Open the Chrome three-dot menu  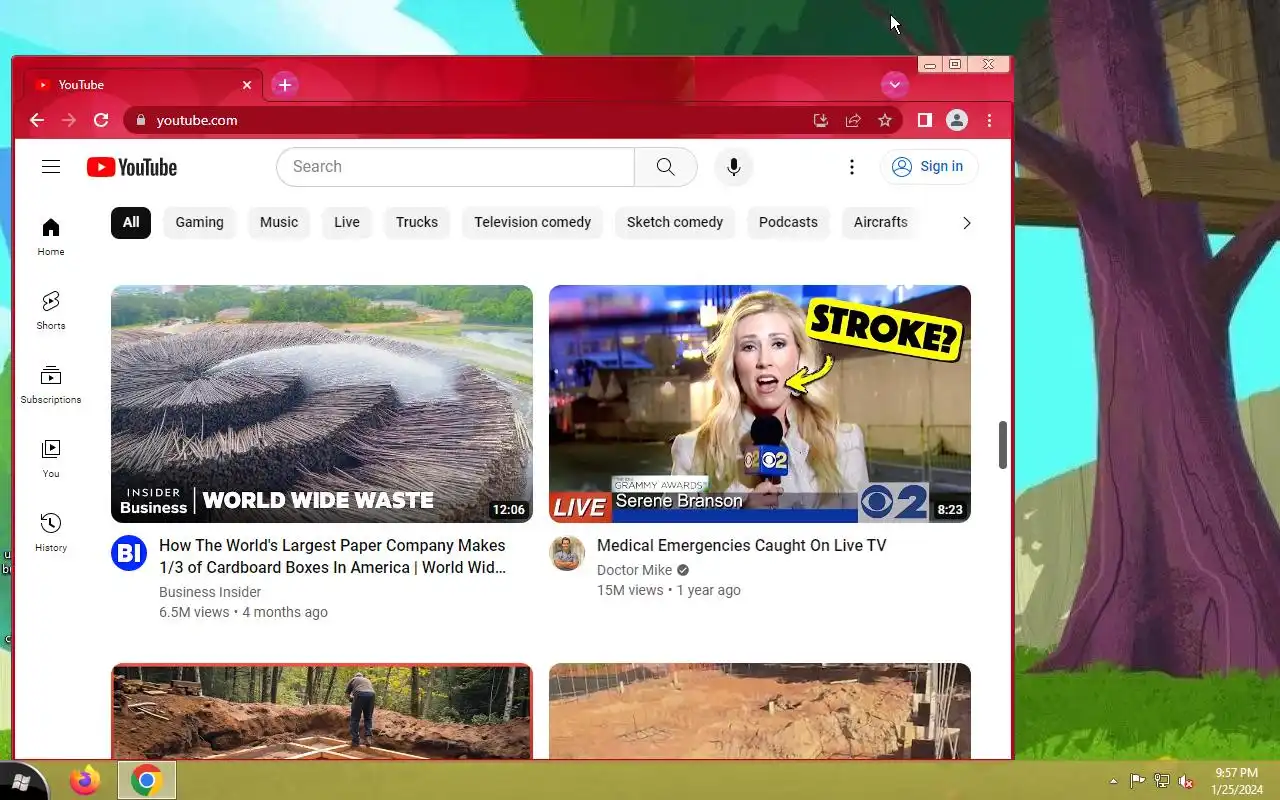pyautogui.click(x=989, y=120)
